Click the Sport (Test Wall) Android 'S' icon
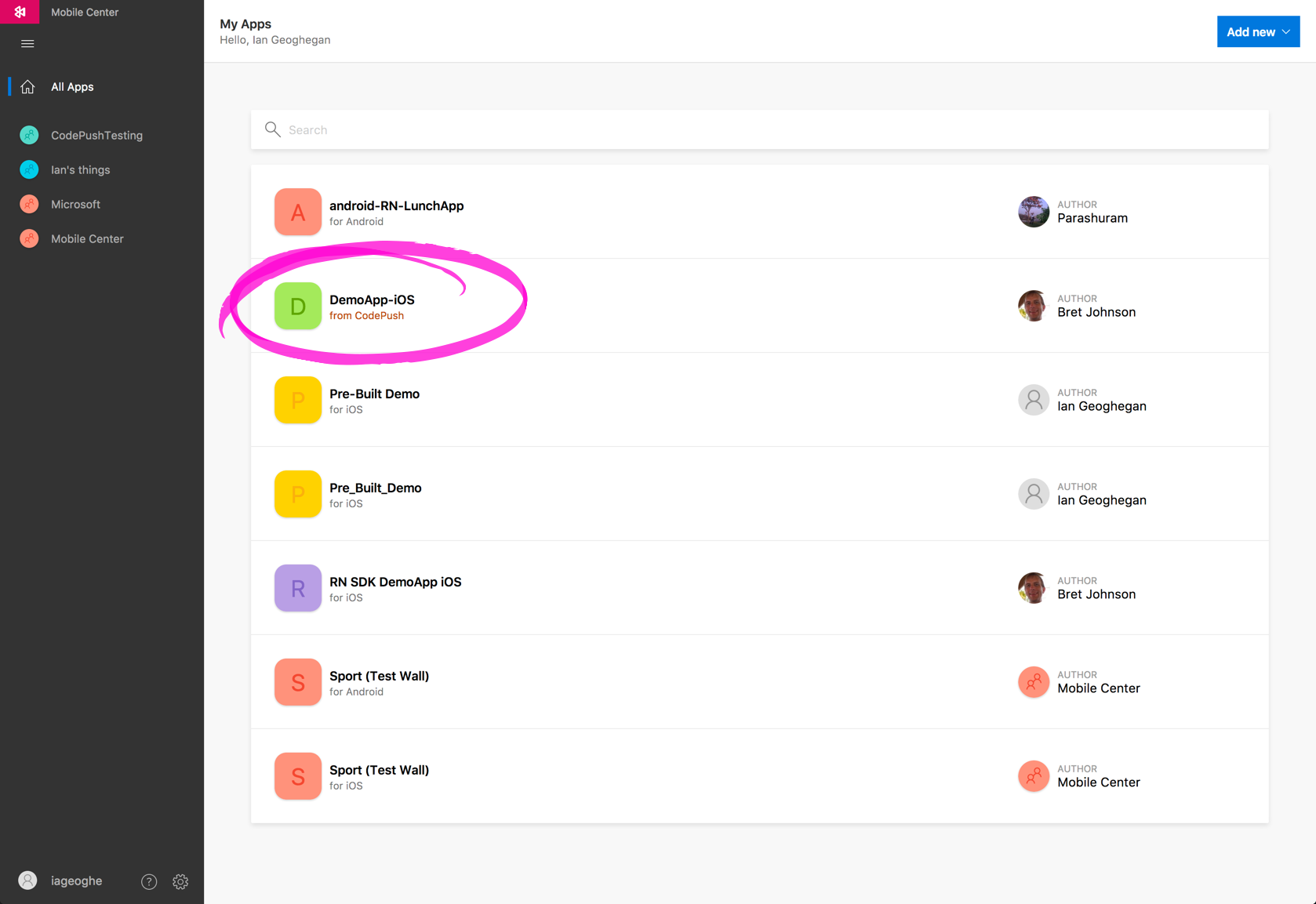Viewport: 1316px width, 904px height. [298, 682]
